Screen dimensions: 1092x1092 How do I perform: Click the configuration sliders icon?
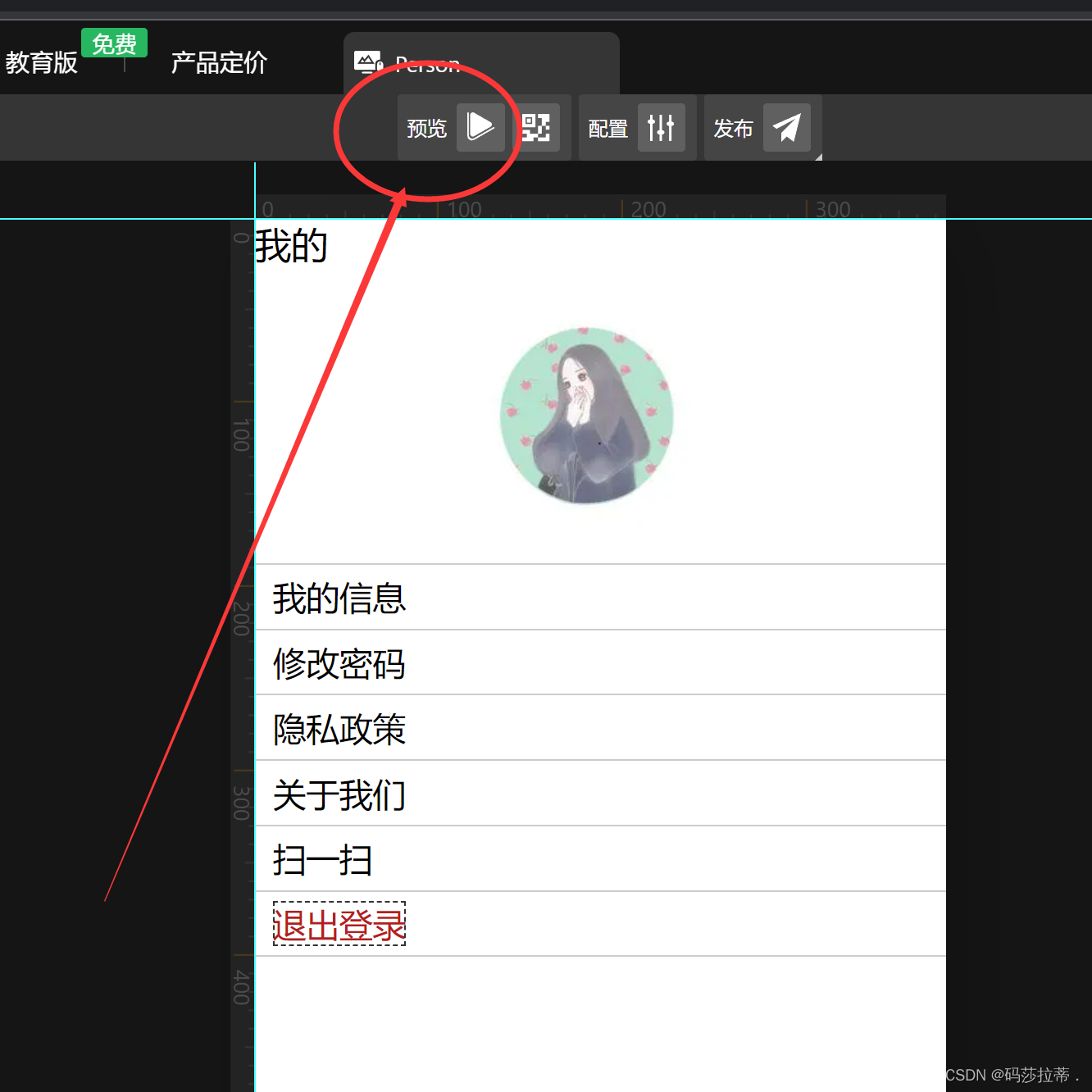(661, 127)
